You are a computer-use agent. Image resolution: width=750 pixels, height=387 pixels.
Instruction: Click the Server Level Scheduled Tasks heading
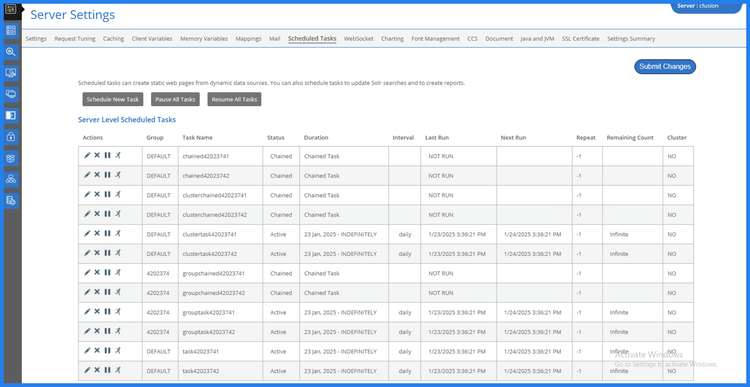127,120
